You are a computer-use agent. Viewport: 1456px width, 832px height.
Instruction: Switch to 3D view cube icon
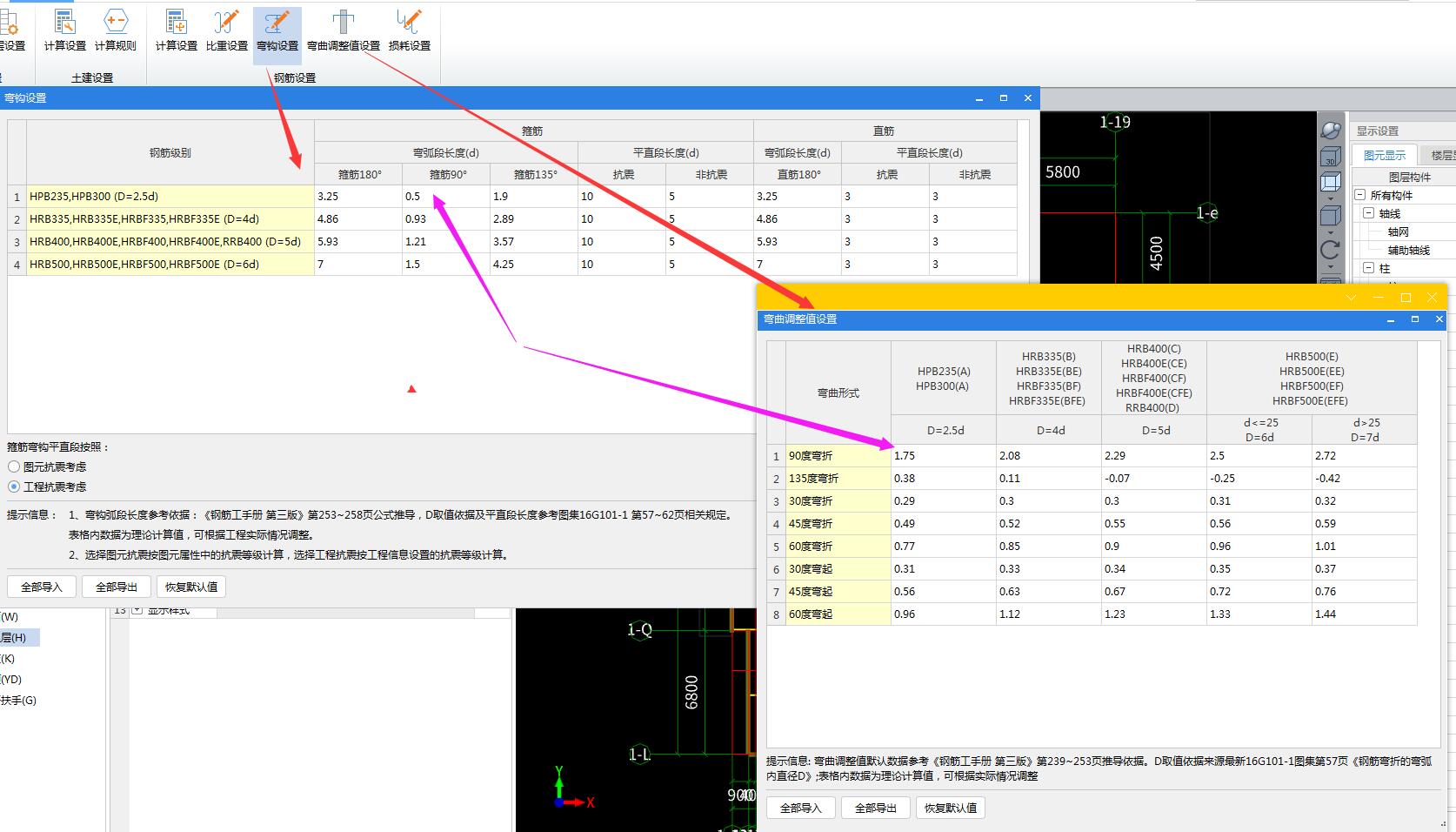[1331, 158]
